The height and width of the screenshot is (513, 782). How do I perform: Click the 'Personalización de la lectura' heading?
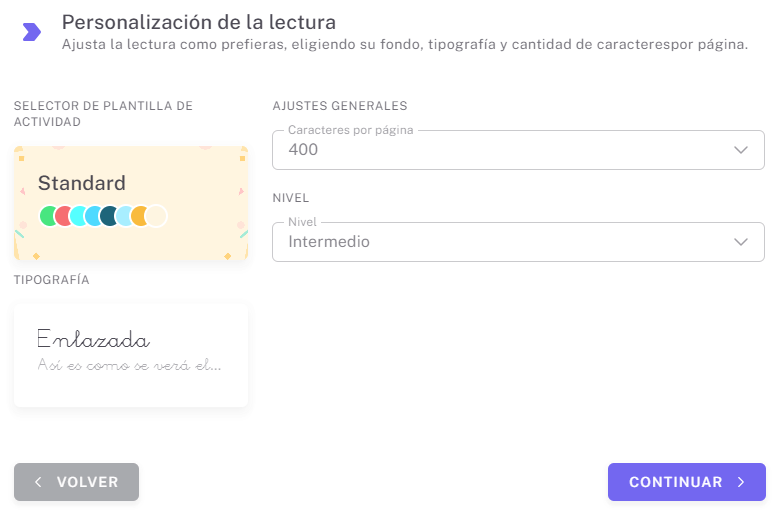point(198,22)
